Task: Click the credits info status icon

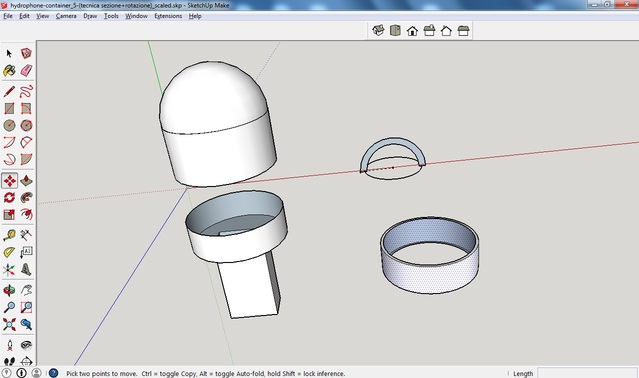Action: pyautogui.click(x=22, y=373)
